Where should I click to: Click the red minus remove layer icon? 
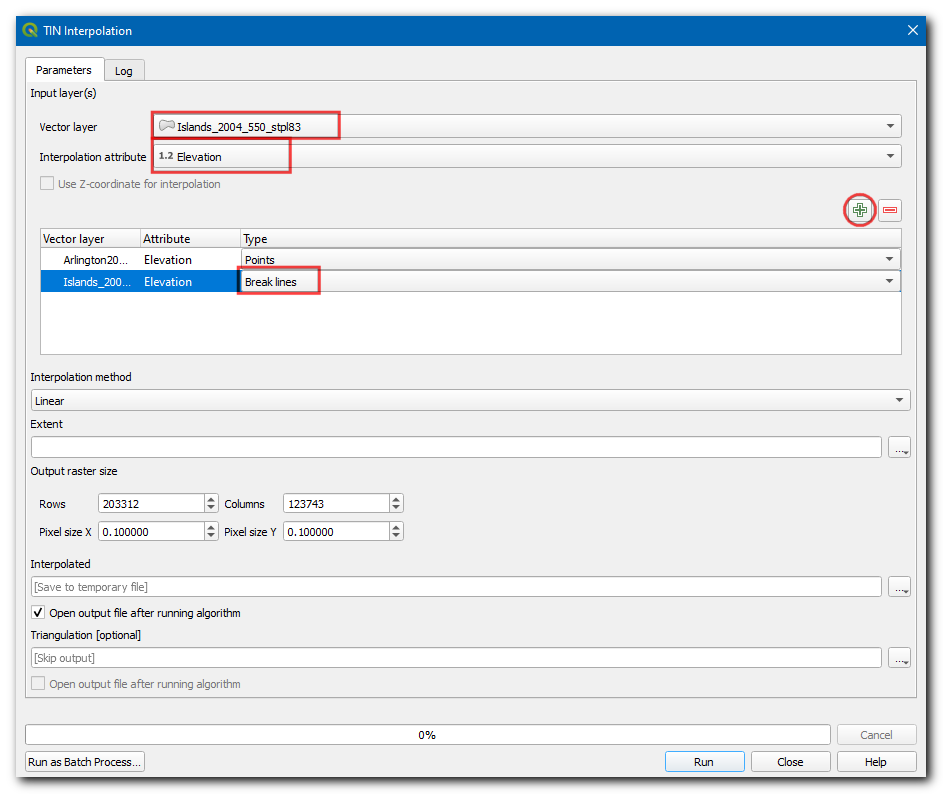point(889,210)
